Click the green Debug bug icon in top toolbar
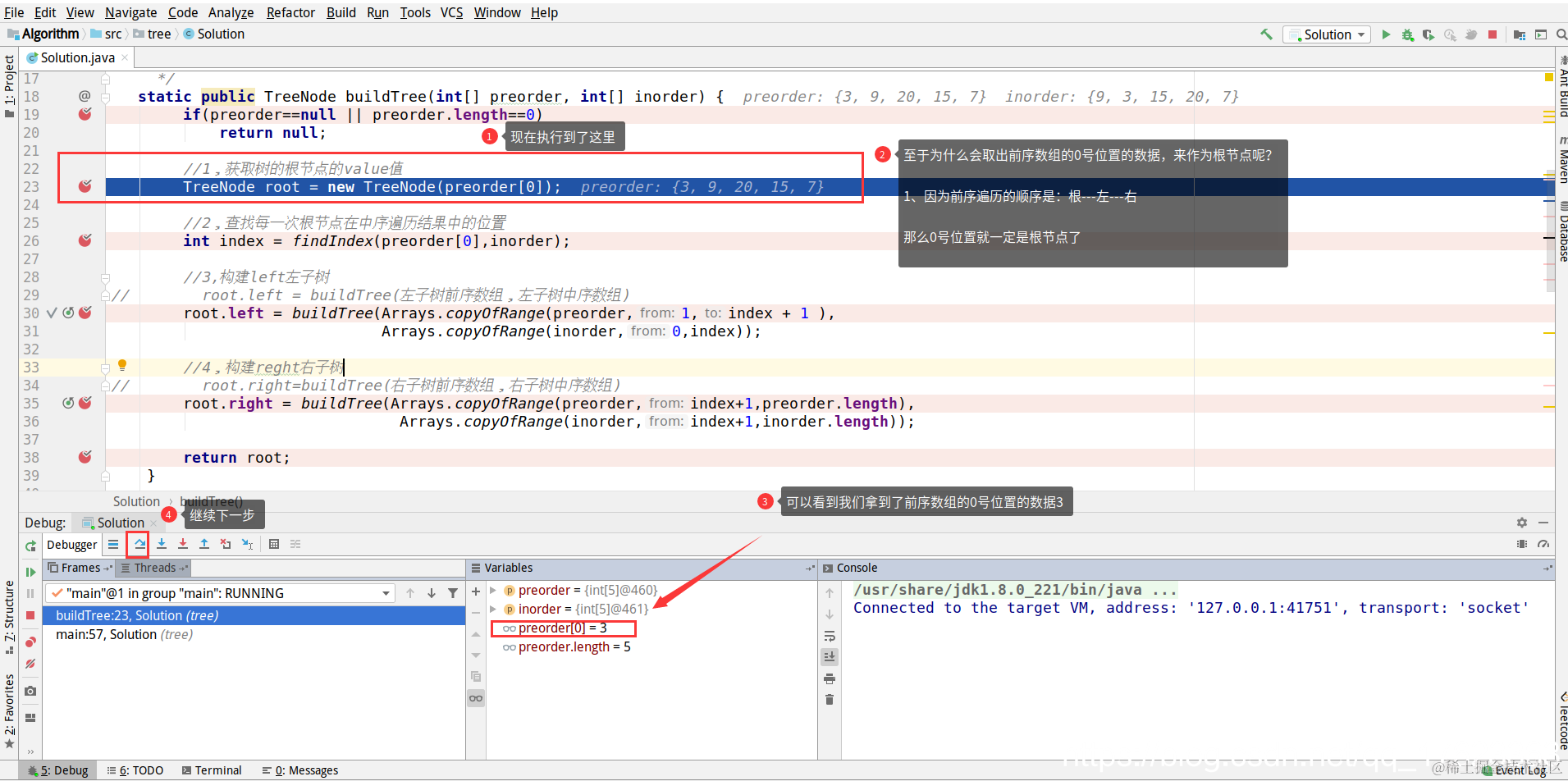Image resolution: width=1568 pixels, height=781 pixels. pyautogui.click(x=1407, y=34)
